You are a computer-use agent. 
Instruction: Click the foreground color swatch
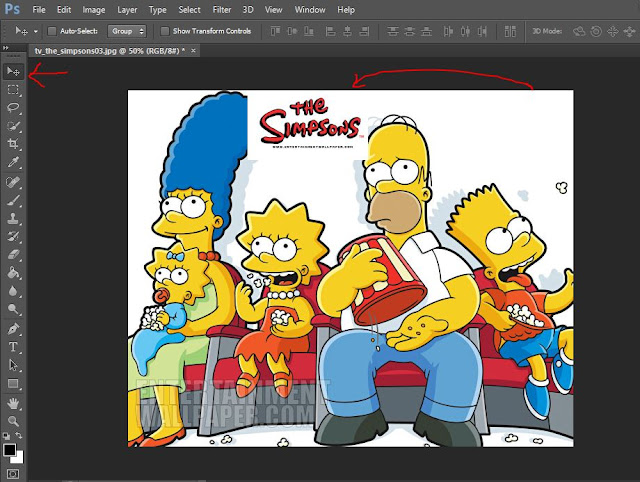(9, 450)
